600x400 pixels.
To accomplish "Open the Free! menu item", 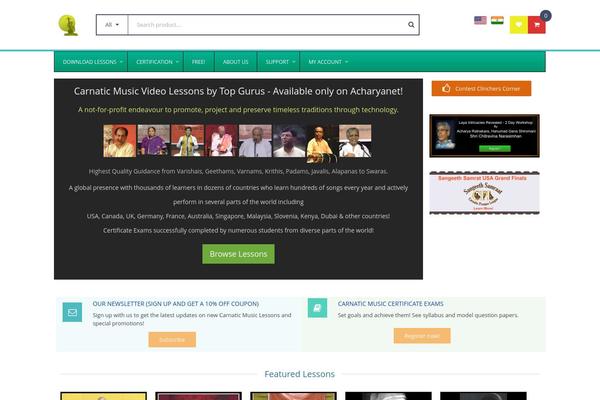I will pos(199,62).
